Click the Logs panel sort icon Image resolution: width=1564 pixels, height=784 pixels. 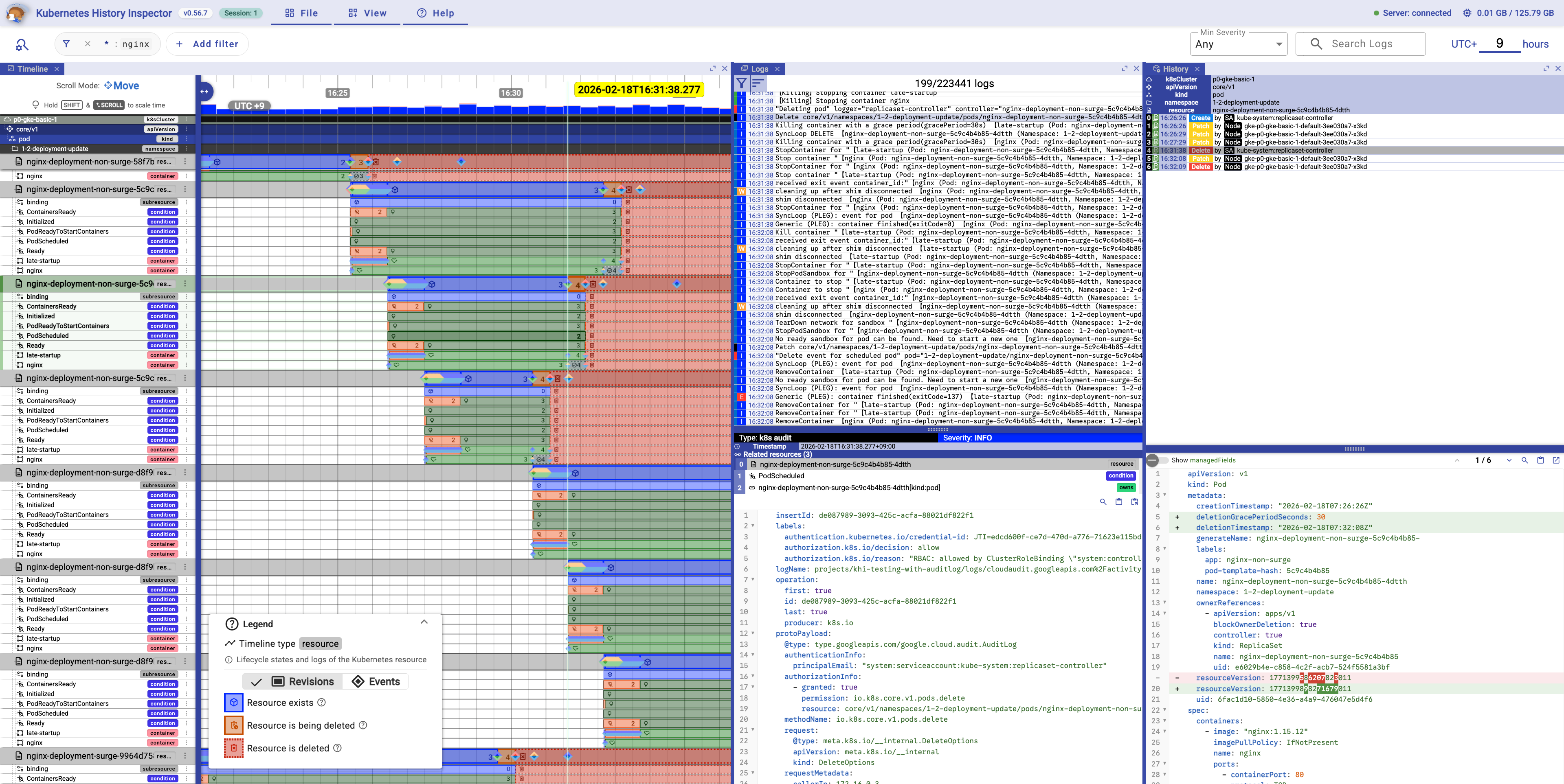coord(758,83)
